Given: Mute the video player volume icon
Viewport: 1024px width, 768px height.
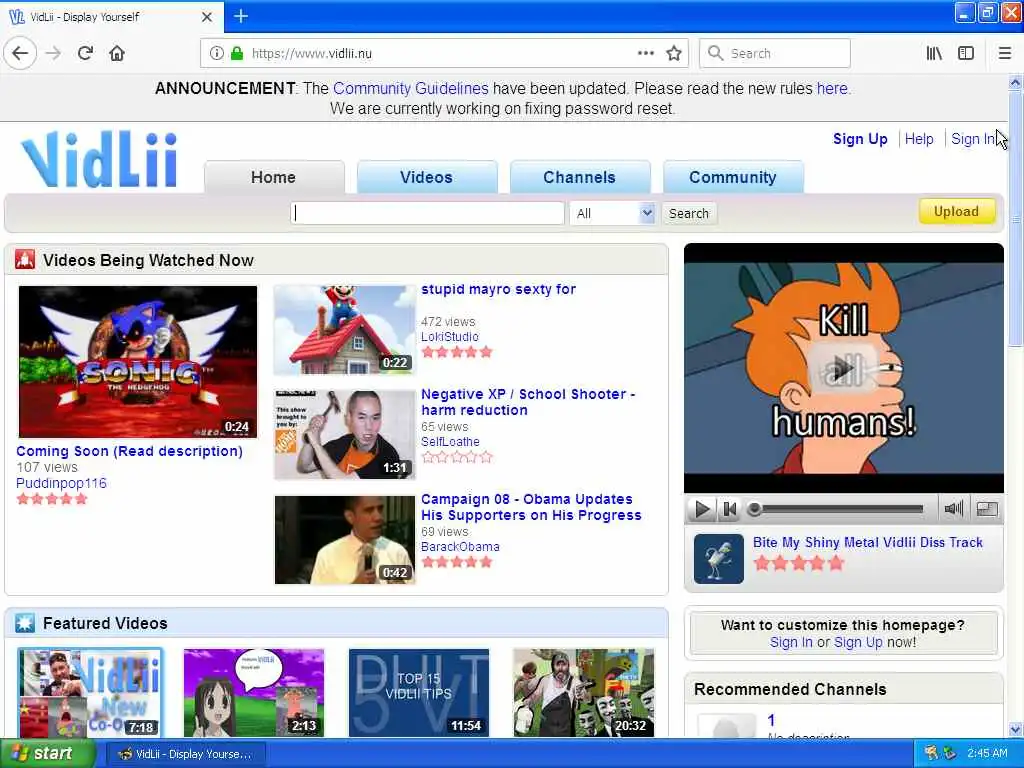Looking at the screenshot, I should click(953, 509).
